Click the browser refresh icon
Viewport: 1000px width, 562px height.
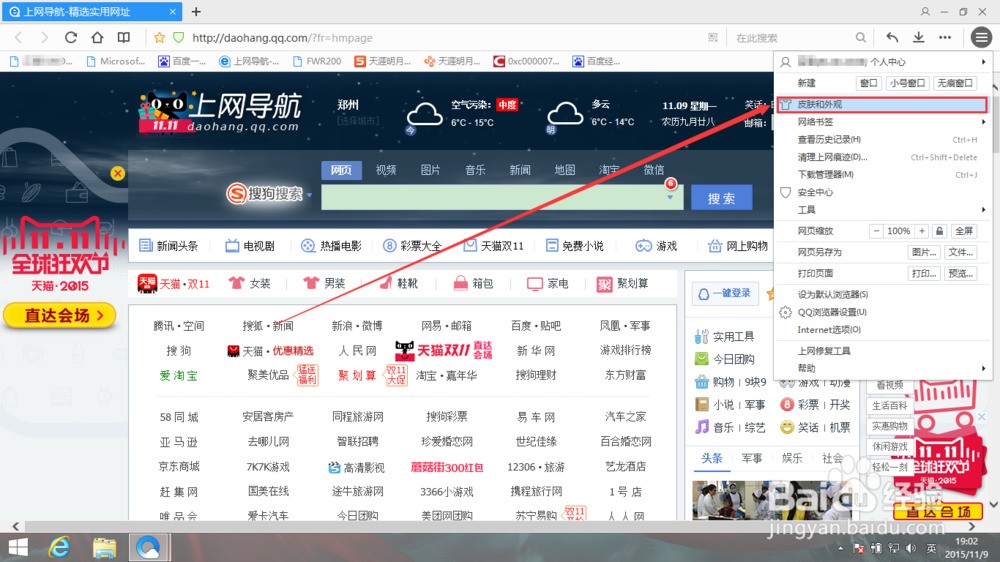point(71,38)
